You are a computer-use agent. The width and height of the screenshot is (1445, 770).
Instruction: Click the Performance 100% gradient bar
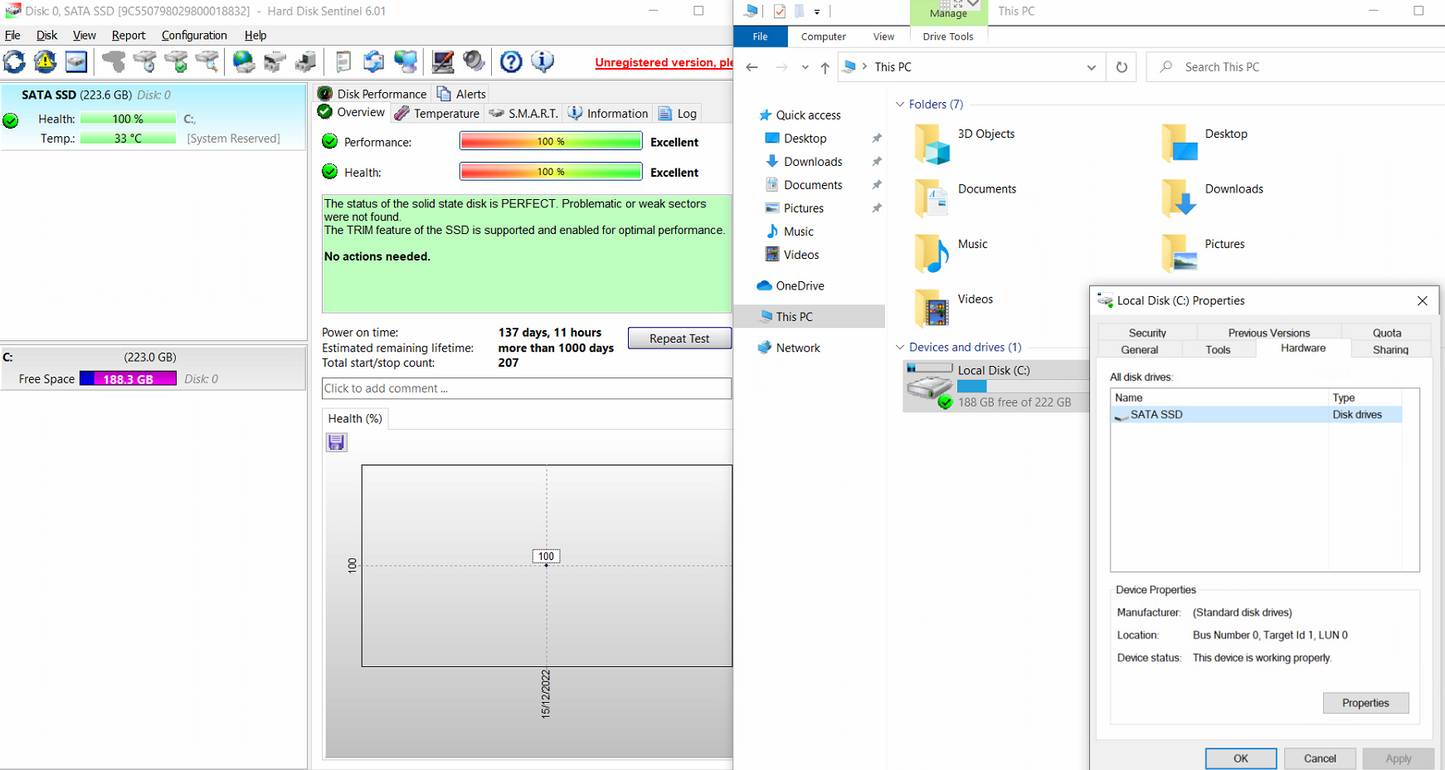coord(550,142)
